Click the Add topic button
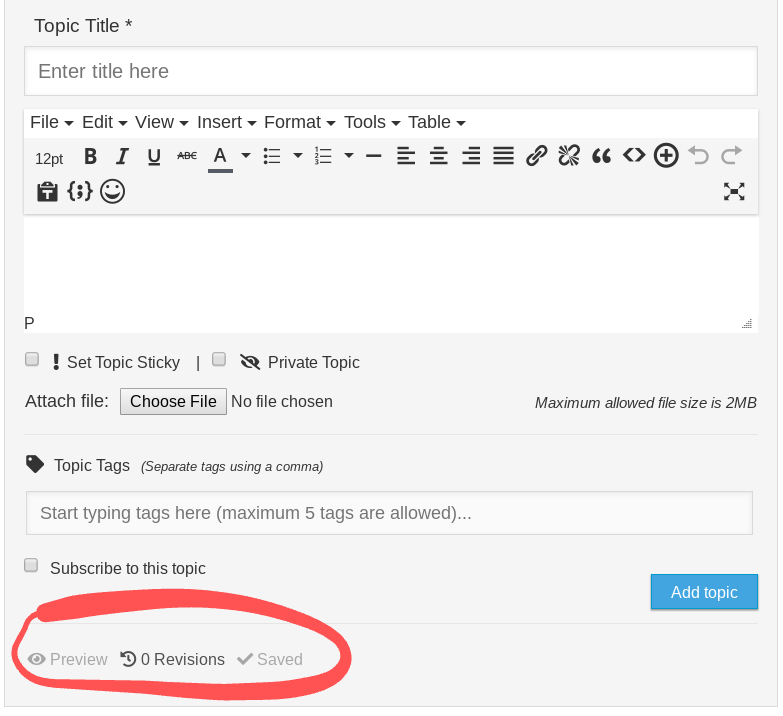Viewport: 783px width, 716px height. point(704,592)
